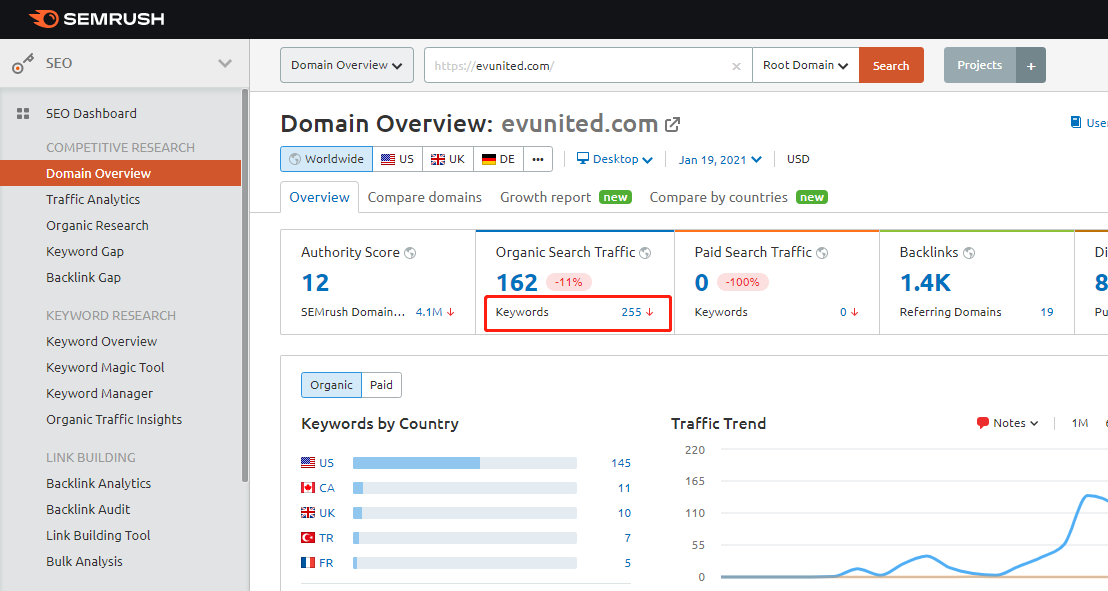Switch keywords view to Paid
The image size is (1108, 591).
click(x=381, y=385)
